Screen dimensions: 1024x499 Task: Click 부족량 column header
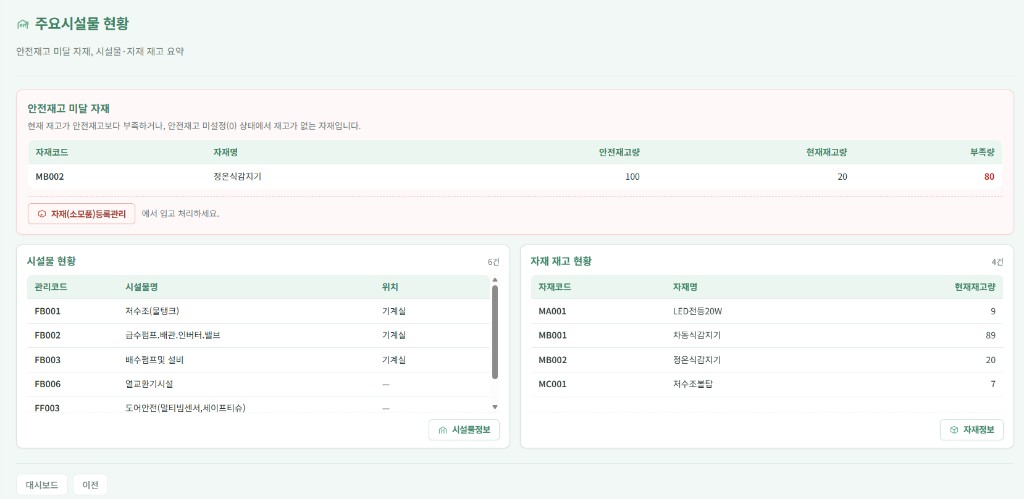[982, 152]
